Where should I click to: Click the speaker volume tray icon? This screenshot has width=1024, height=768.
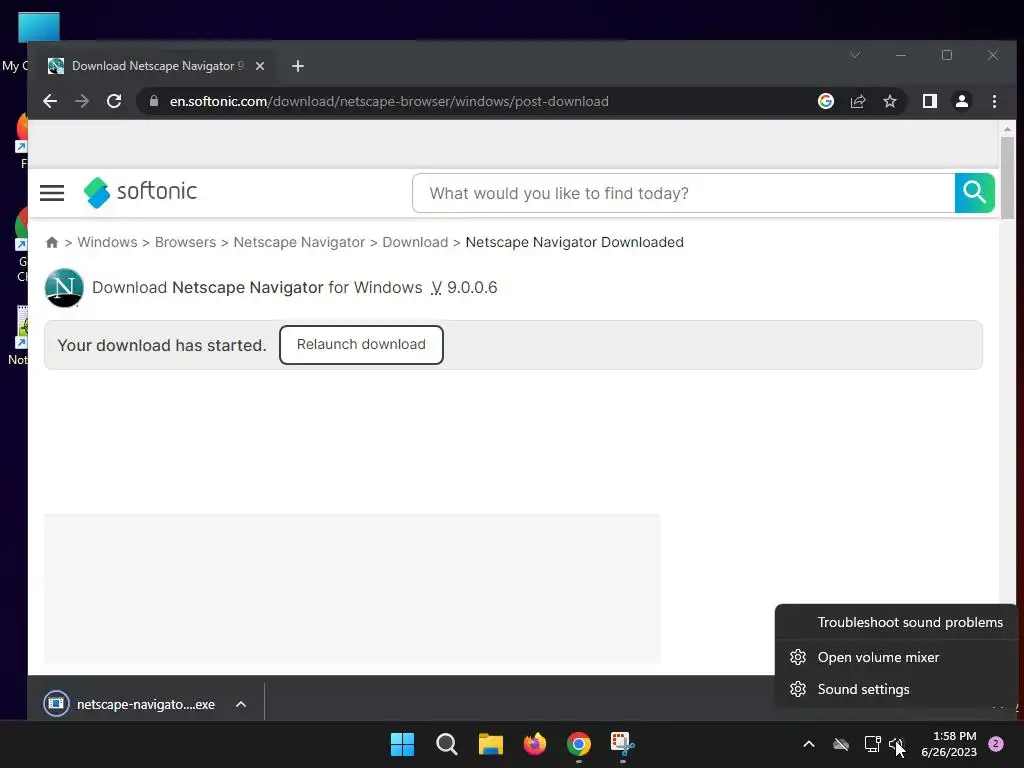(x=896, y=744)
